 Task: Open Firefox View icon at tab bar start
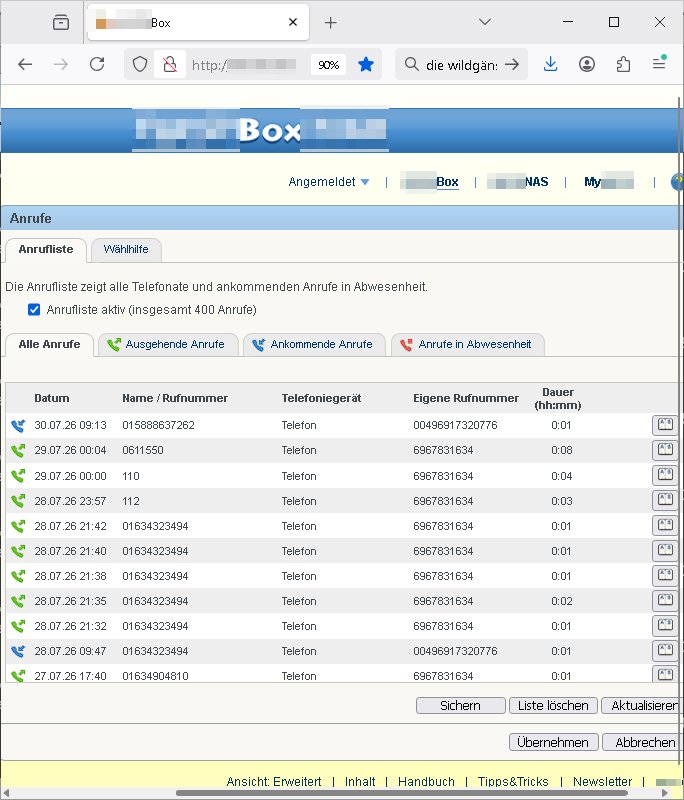coord(61,22)
